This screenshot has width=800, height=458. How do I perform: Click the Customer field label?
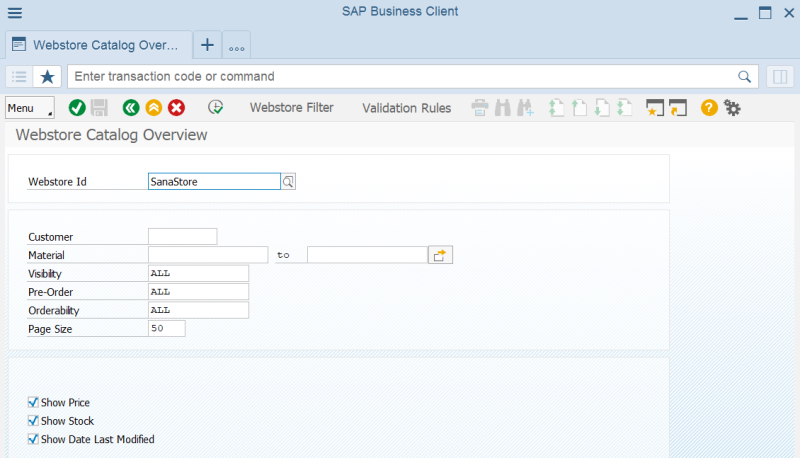51,237
